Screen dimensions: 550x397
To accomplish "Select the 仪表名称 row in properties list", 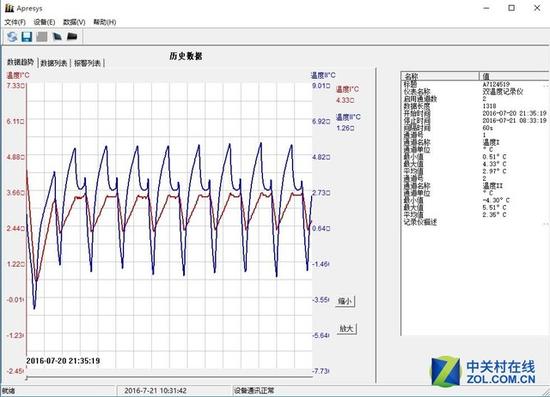I will 475,92.
